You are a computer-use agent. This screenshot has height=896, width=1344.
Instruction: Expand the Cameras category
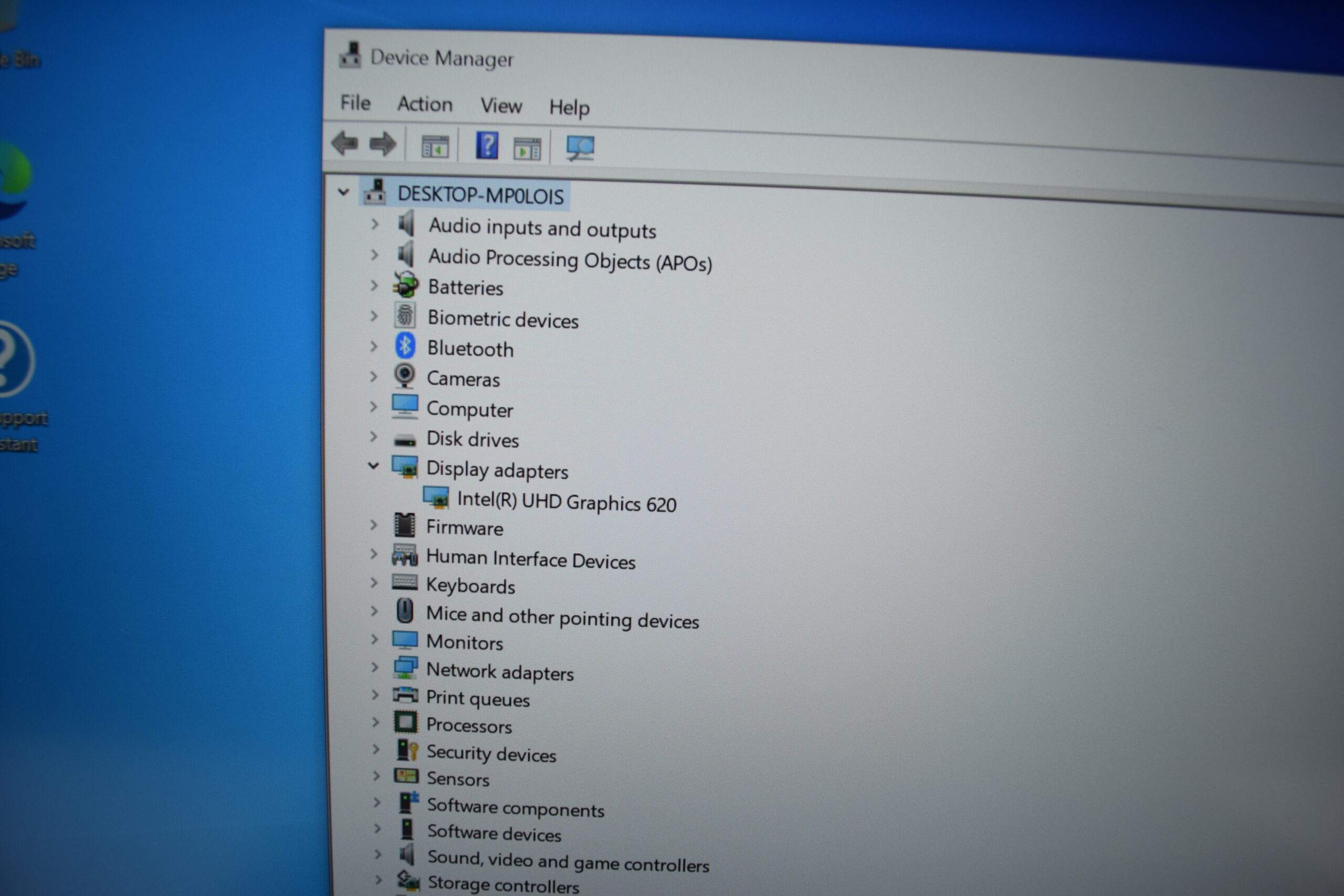pyautogui.click(x=373, y=376)
